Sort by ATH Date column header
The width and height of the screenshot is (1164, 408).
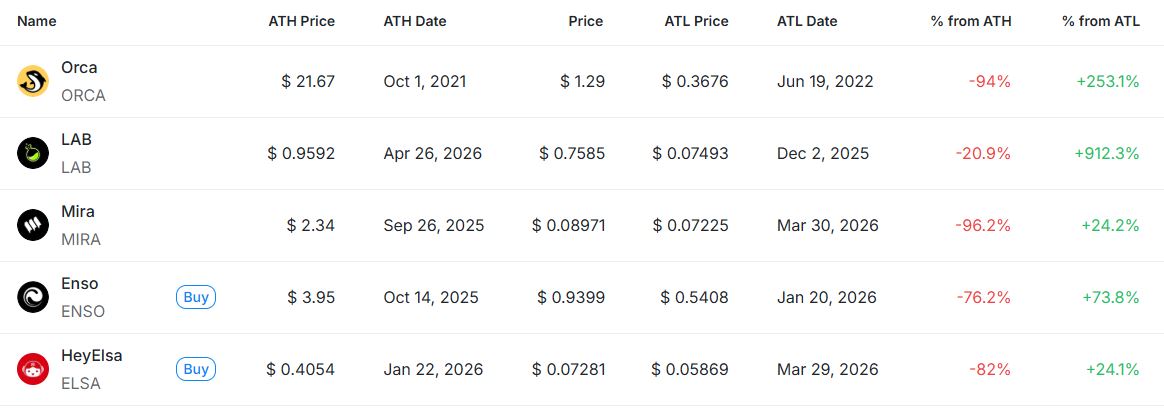click(x=415, y=21)
